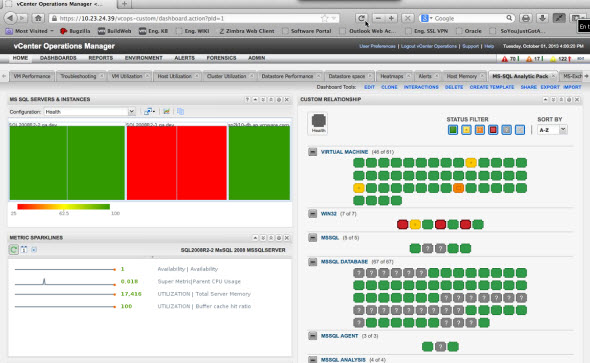Click the CREATE TEMPLATE link
This screenshot has width=590, height=363.
(x=492, y=87)
